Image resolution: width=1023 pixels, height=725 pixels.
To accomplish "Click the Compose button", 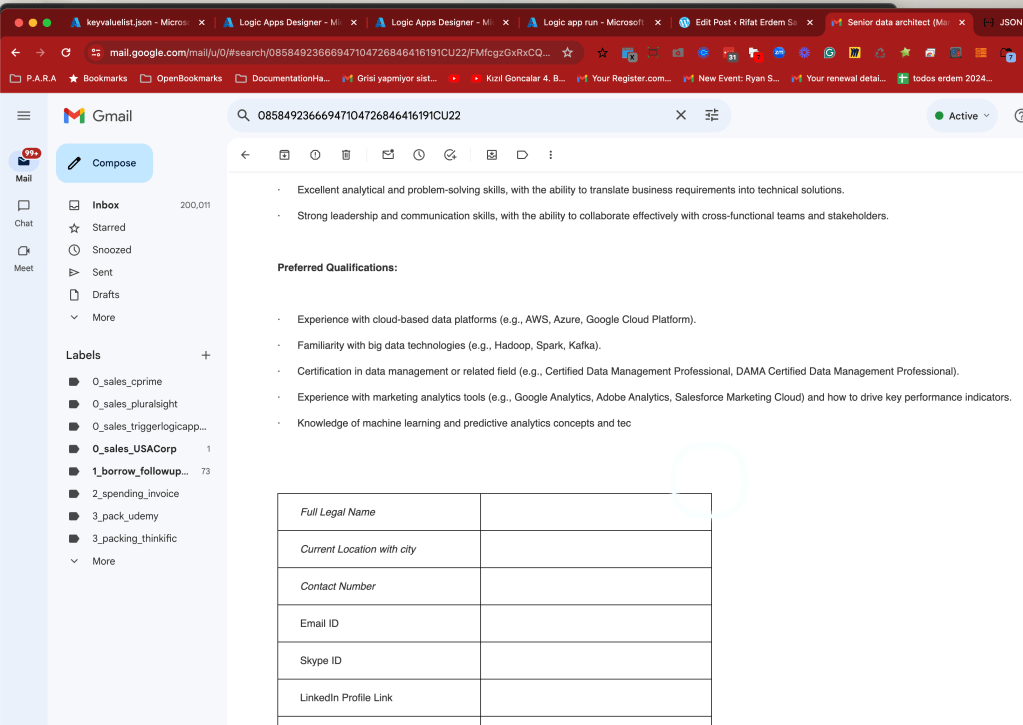I will click(104, 163).
